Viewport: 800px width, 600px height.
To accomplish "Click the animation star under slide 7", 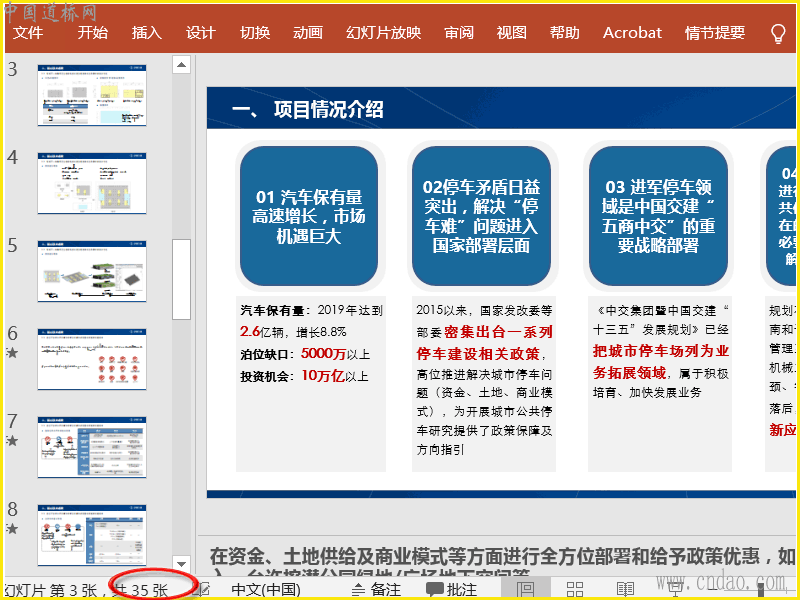I will [12, 440].
